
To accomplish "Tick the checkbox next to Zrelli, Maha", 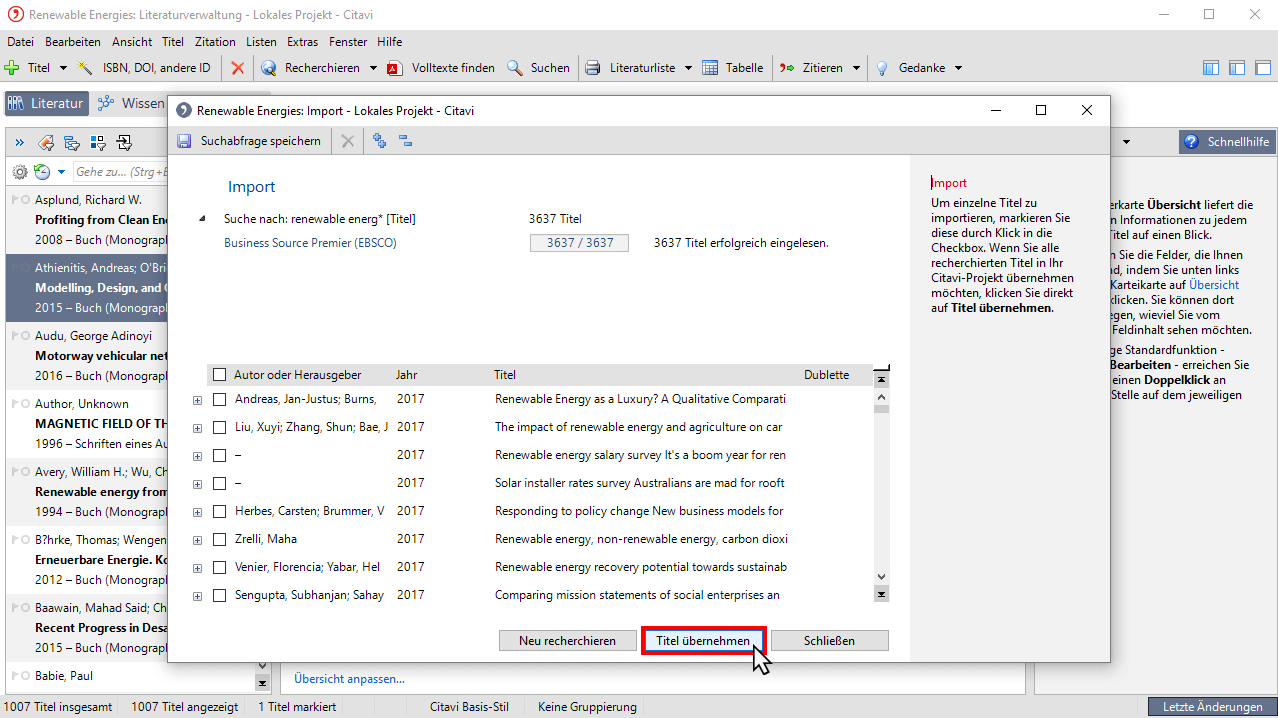I will tap(220, 539).
